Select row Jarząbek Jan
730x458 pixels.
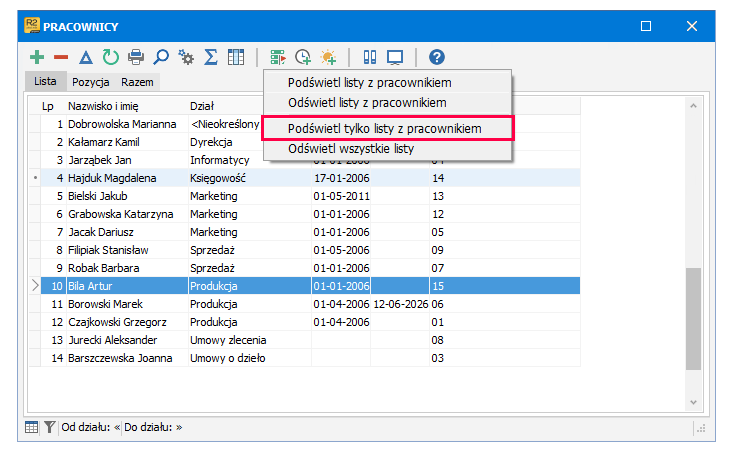pyautogui.click(x=305, y=160)
